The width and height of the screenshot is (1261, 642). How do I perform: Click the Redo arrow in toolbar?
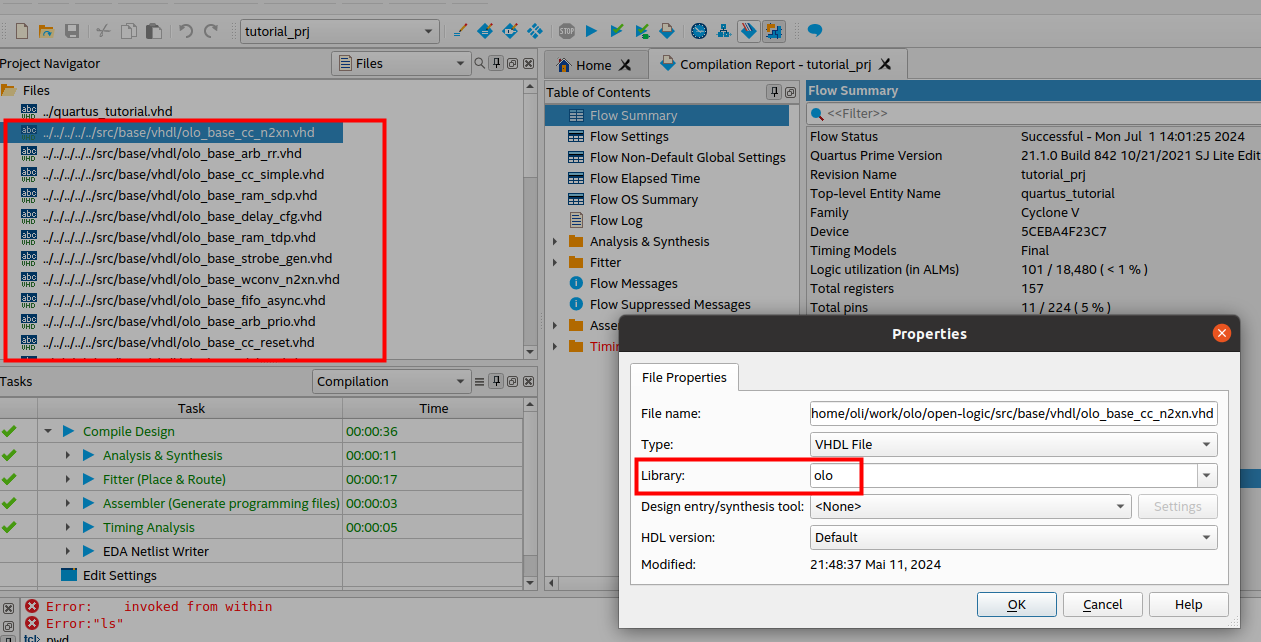211,31
